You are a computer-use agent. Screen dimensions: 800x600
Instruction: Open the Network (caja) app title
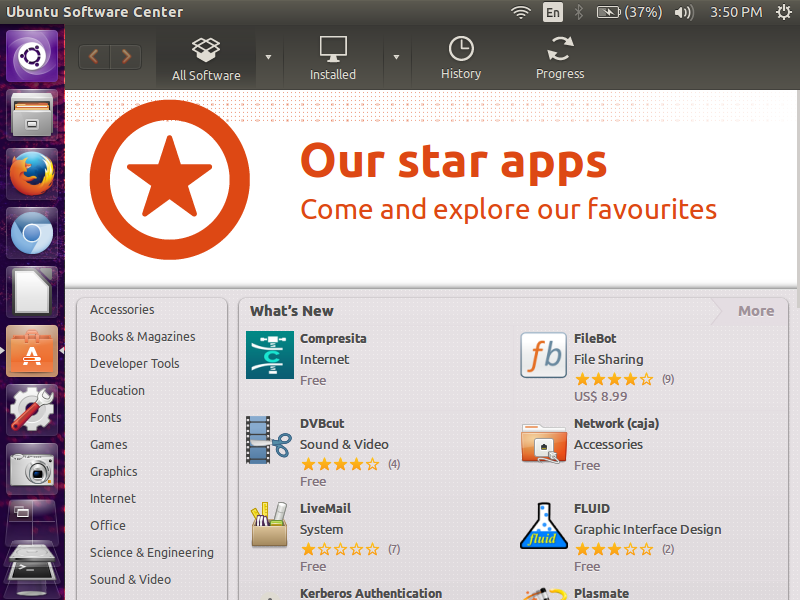616,424
